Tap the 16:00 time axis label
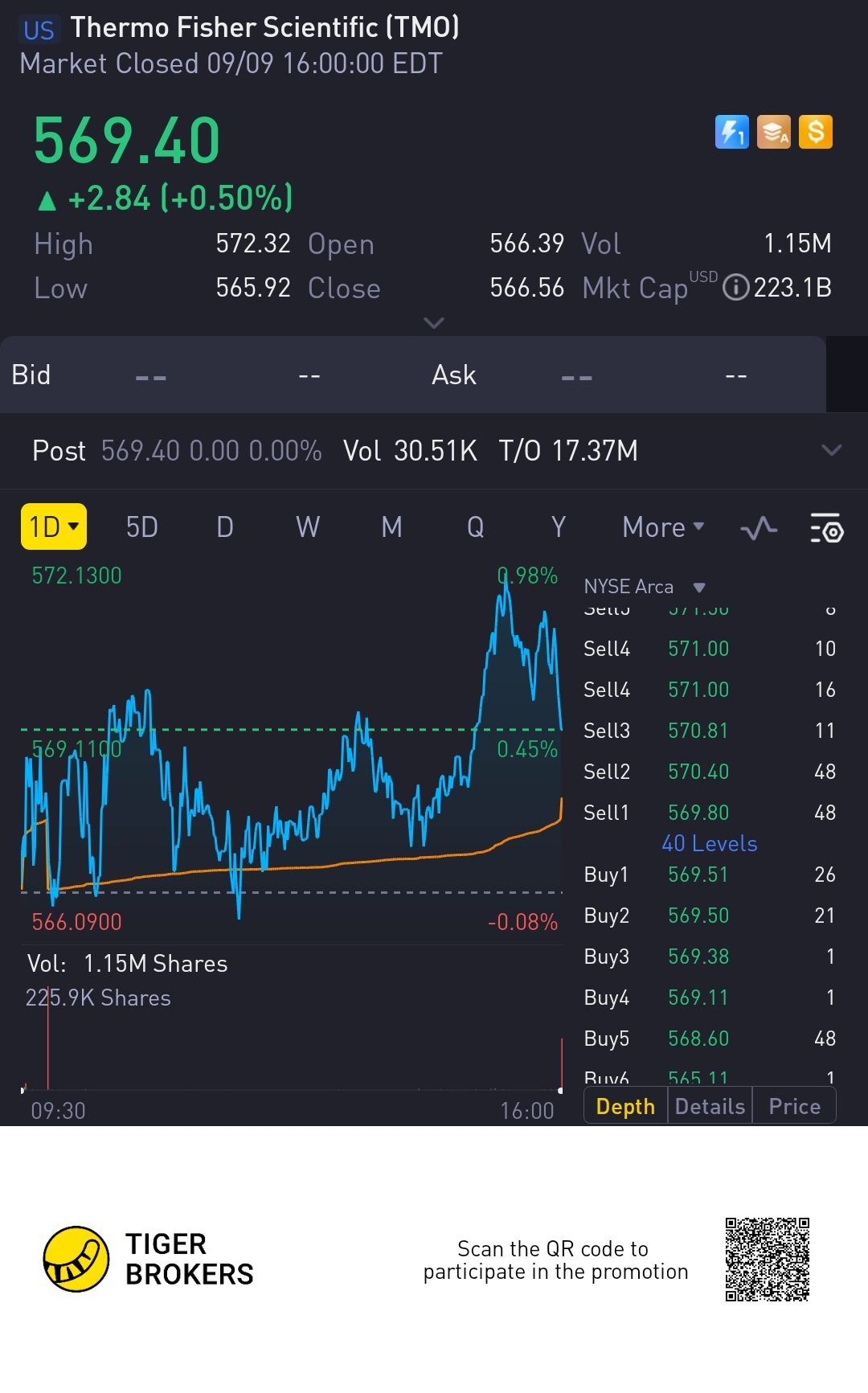 click(527, 1111)
